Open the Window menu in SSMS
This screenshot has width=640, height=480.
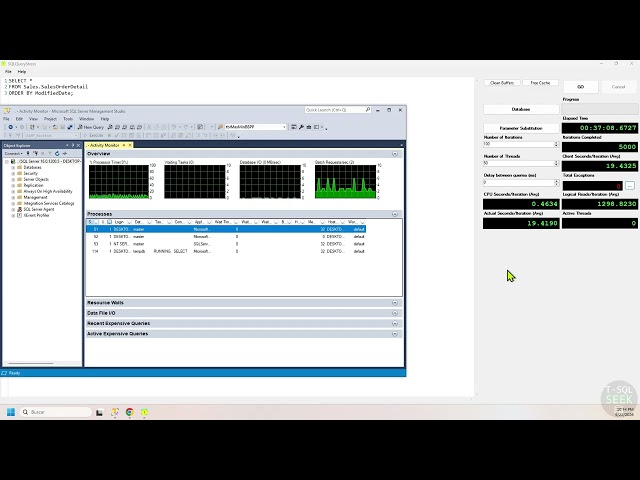point(86,119)
